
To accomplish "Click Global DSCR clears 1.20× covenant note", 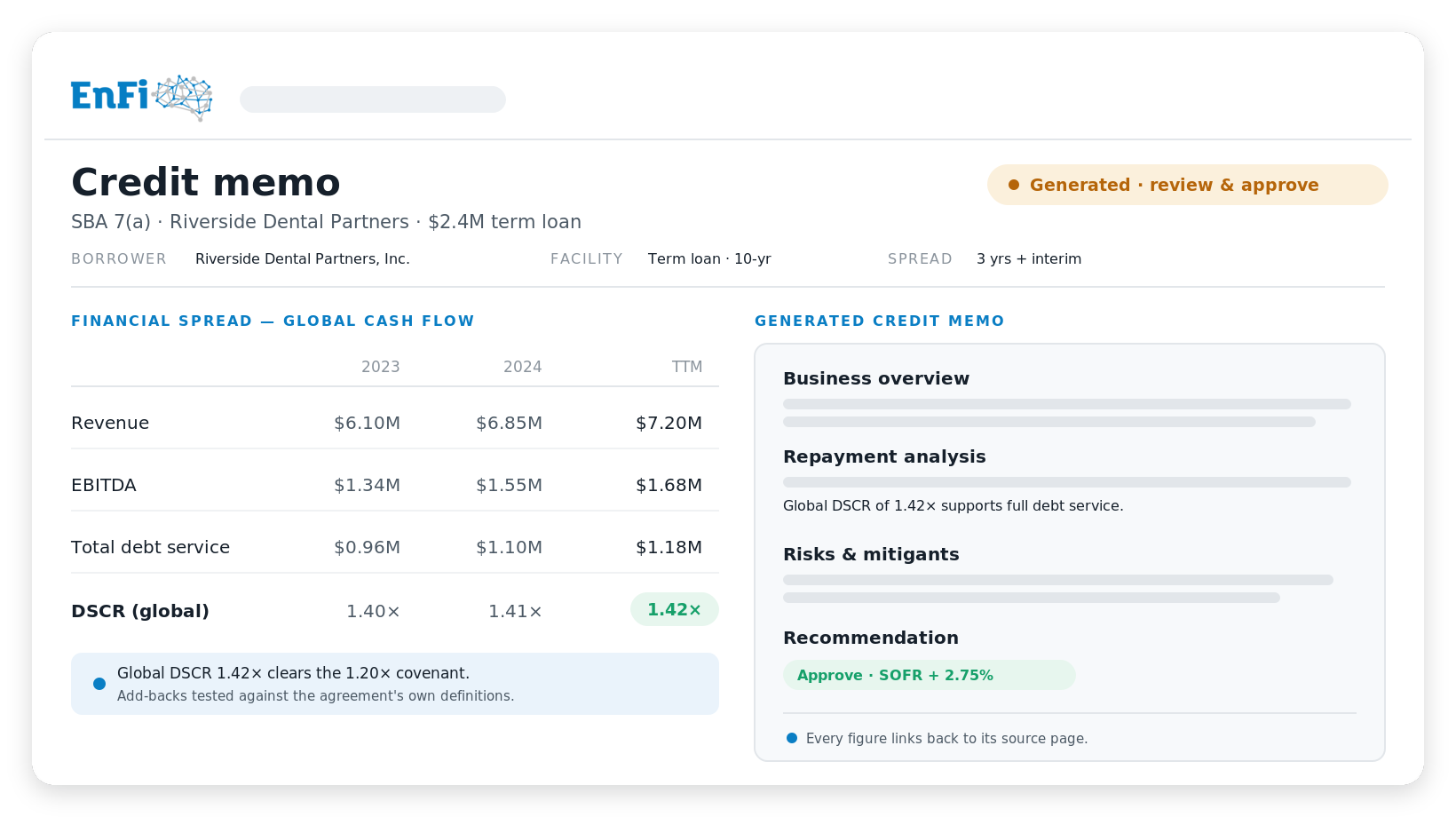I will pyautogui.click(x=294, y=673).
